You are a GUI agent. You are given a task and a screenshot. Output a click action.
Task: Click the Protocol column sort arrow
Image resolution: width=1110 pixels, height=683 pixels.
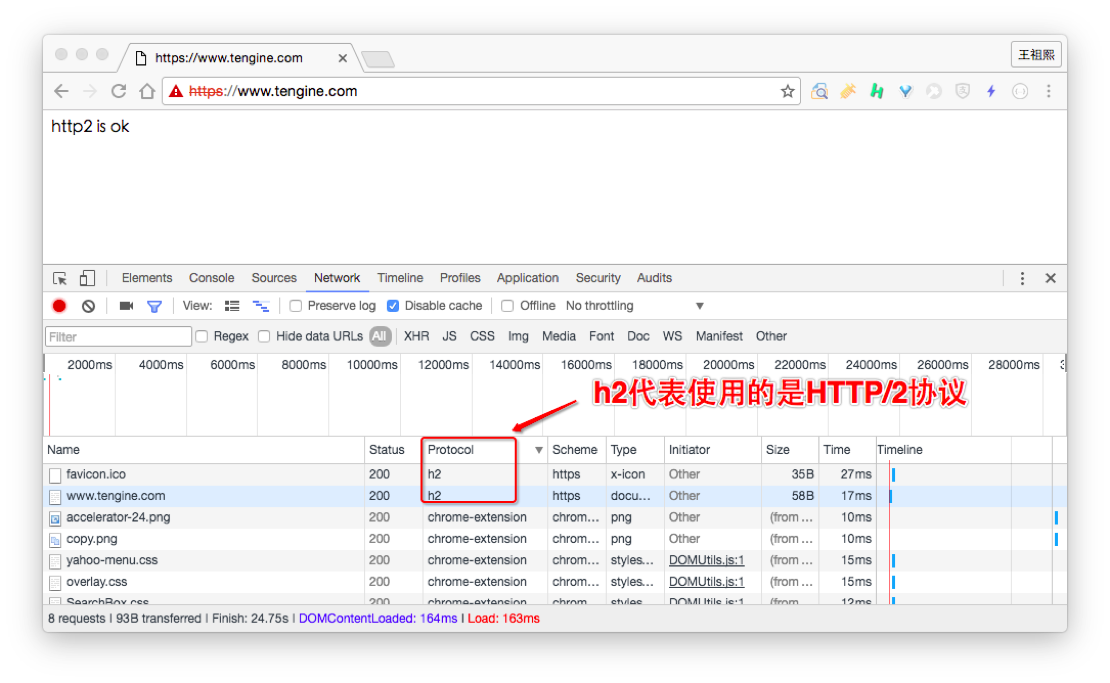click(539, 450)
